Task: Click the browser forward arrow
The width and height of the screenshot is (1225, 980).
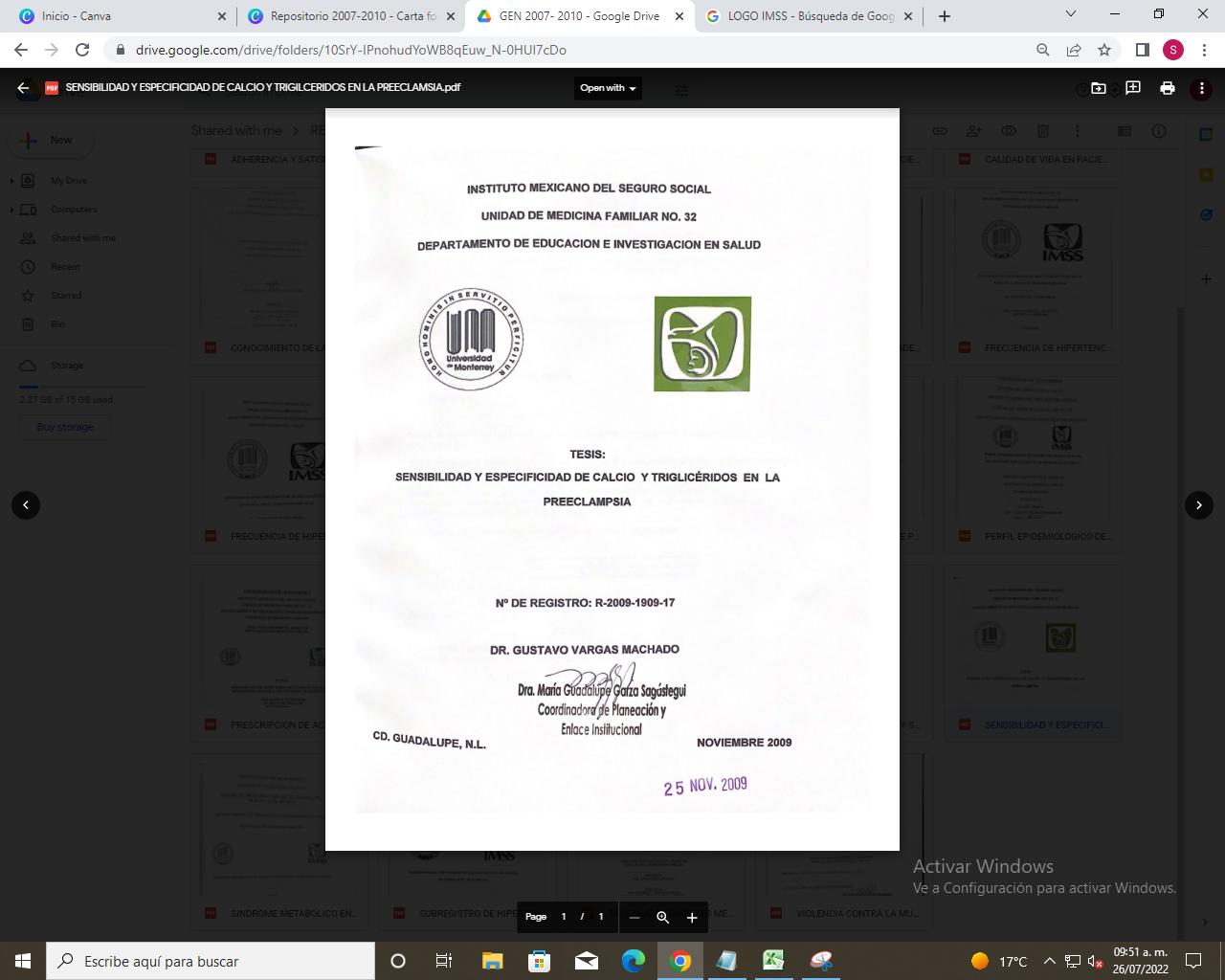Action: point(52,50)
